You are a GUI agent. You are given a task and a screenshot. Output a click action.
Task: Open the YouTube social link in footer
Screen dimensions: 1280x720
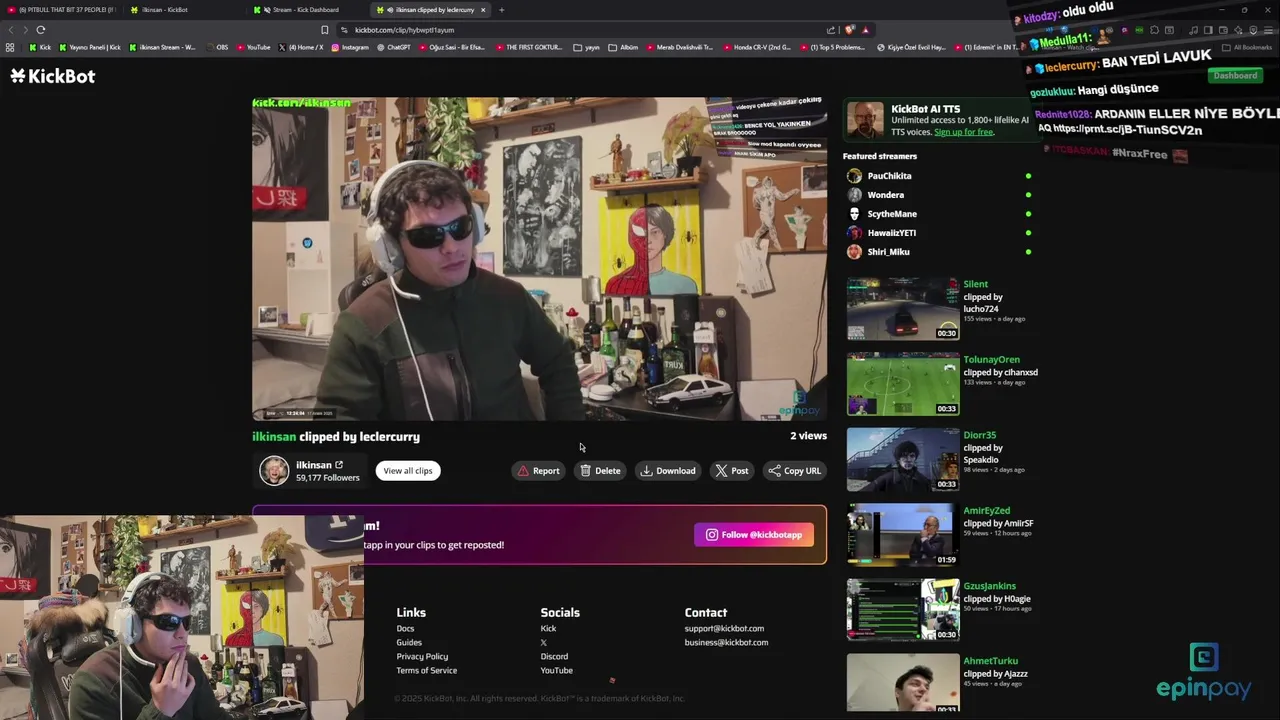coord(556,671)
